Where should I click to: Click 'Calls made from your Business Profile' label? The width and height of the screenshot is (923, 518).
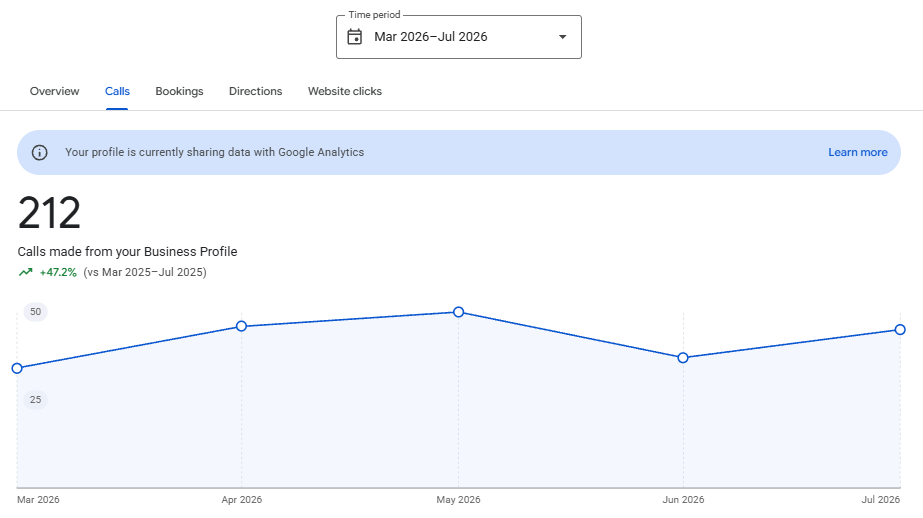click(127, 251)
